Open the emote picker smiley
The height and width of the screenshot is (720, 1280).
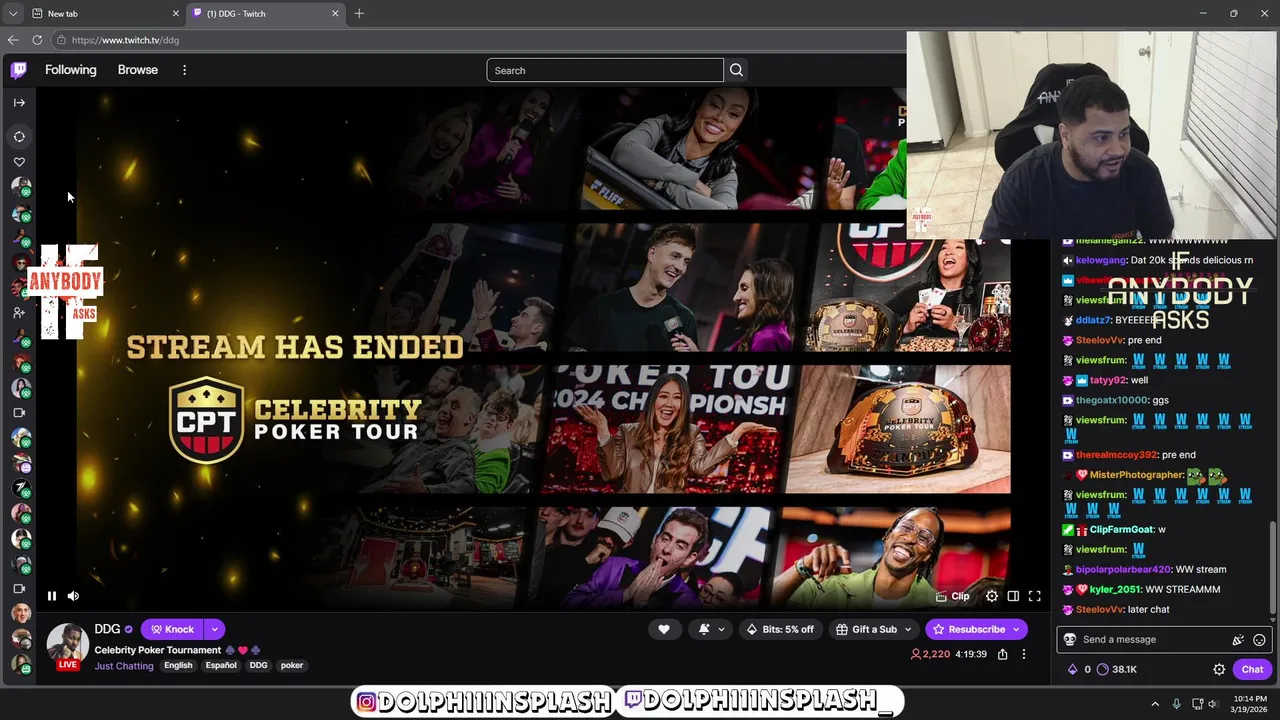pos(1259,639)
